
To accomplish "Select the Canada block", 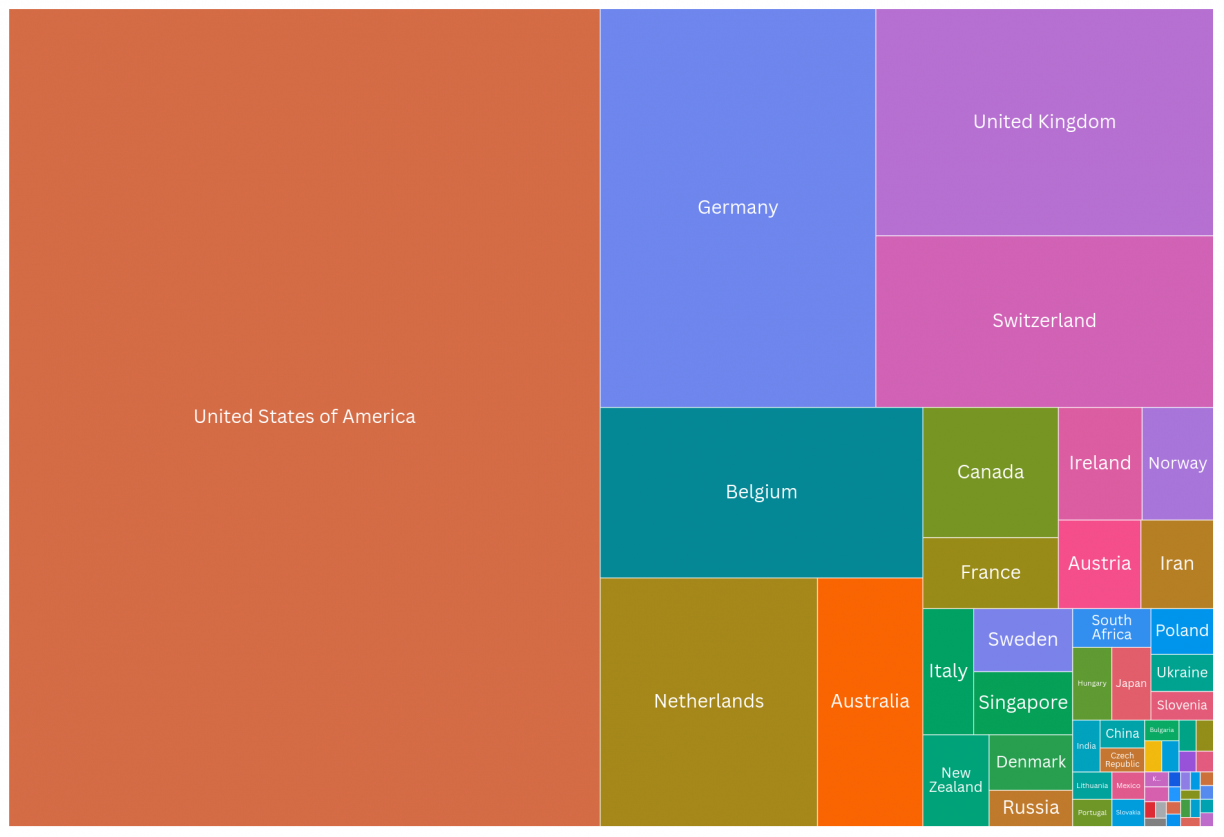I will click(x=990, y=472).
